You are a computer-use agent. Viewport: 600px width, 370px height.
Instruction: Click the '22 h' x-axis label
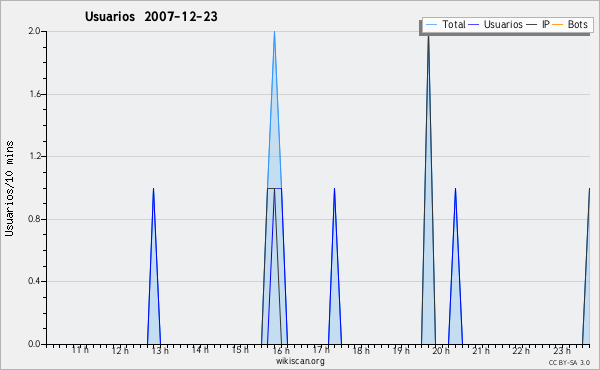pyautogui.click(x=521, y=350)
